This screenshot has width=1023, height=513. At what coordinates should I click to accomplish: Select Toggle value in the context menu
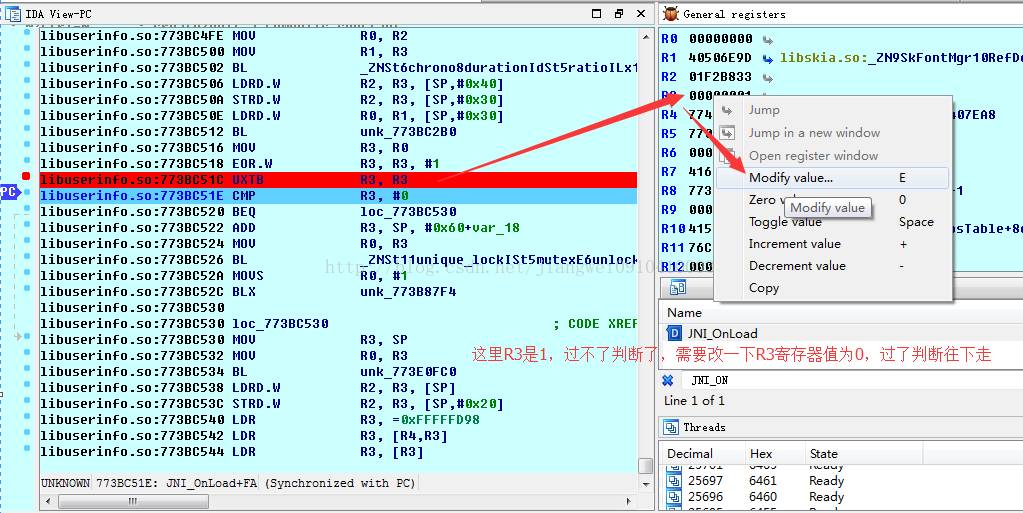(x=832, y=222)
